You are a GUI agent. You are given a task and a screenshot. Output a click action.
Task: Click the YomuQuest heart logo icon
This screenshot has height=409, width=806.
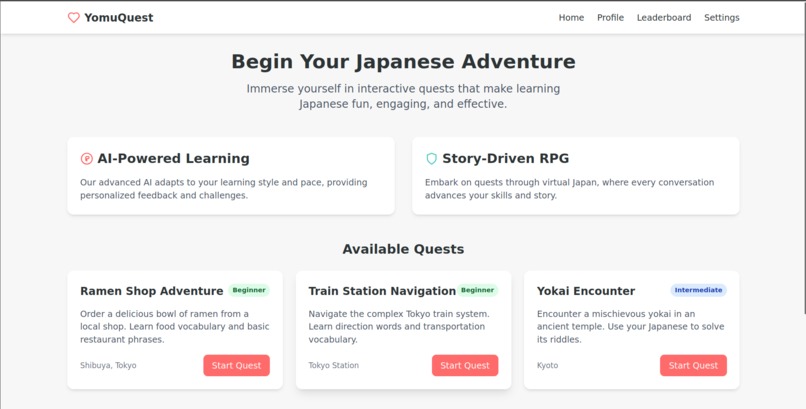coord(74,17)
